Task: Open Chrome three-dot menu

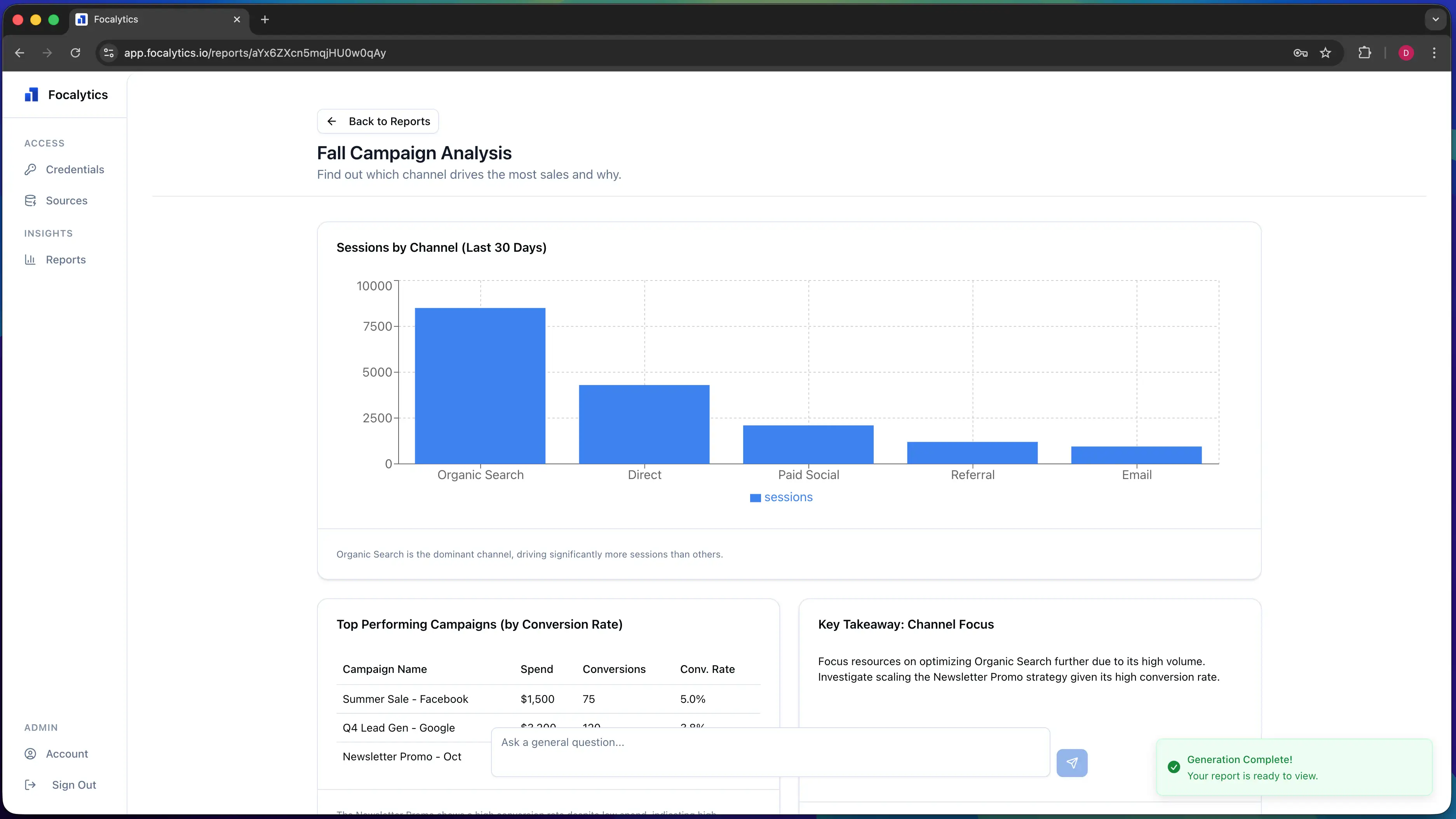Action: click(1434, 52)
